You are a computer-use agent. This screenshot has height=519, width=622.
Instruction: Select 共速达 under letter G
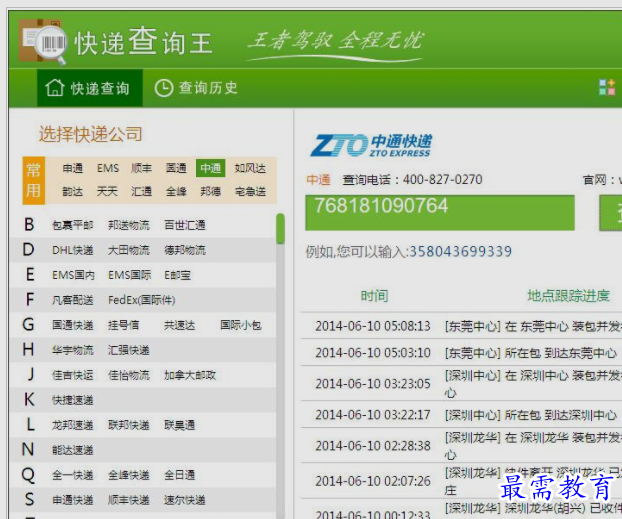(180, 325)
